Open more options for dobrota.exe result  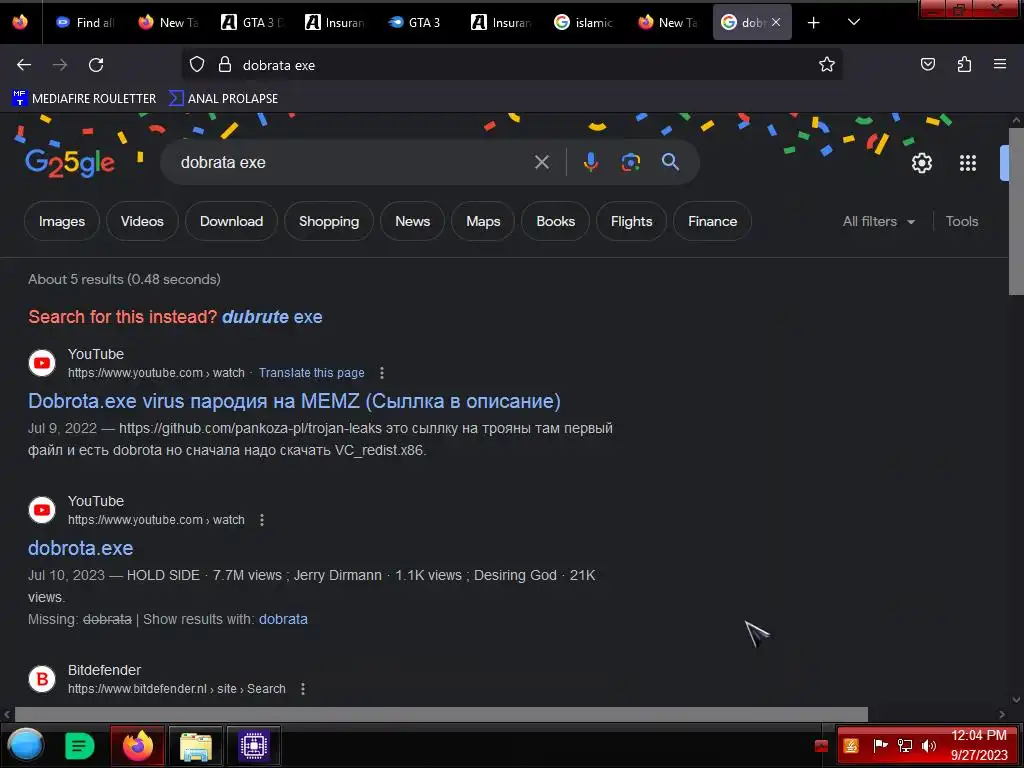point(262,520)
